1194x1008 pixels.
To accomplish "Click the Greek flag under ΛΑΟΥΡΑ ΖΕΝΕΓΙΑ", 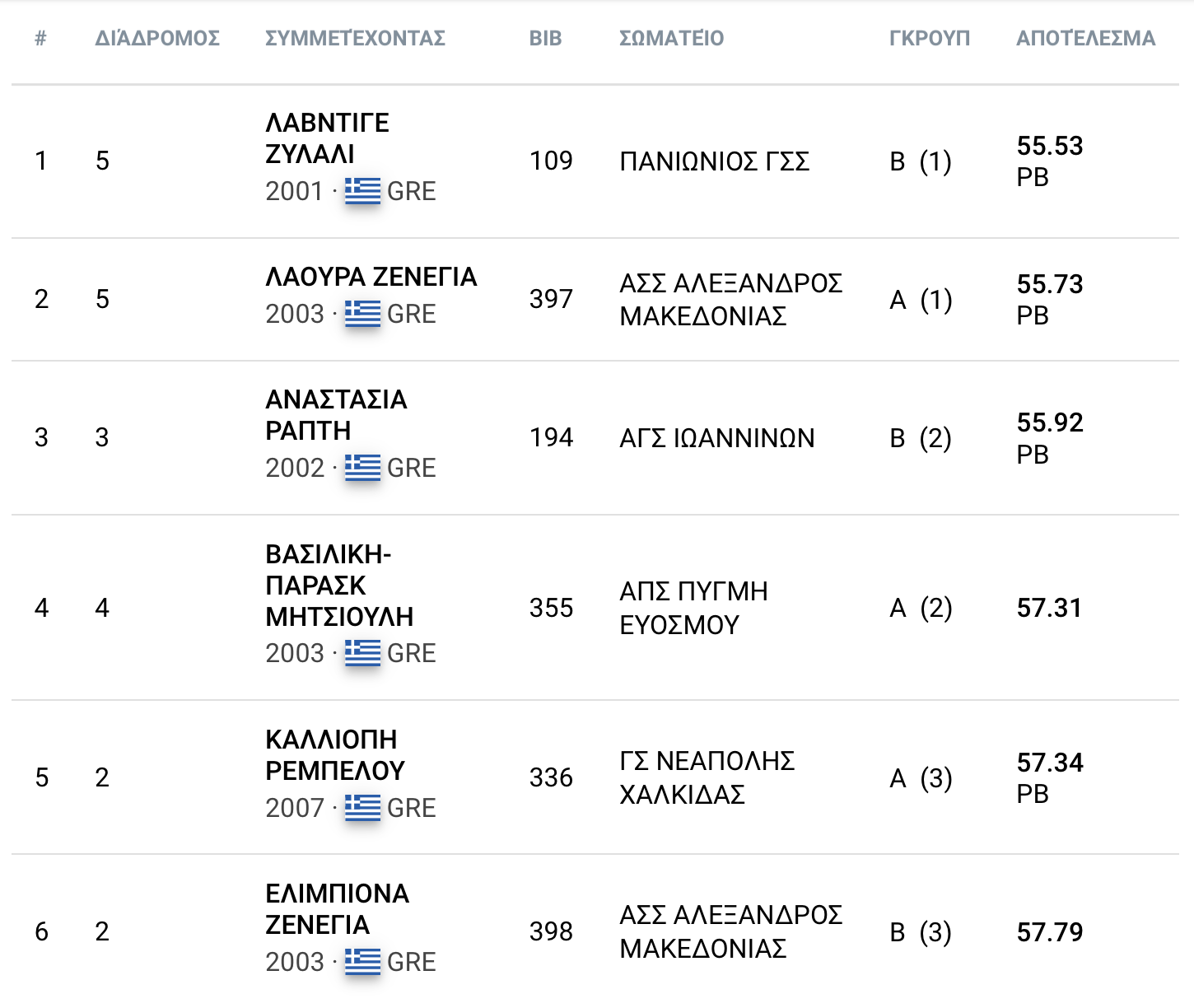I will pyautogui.click(x=362, y=314).
